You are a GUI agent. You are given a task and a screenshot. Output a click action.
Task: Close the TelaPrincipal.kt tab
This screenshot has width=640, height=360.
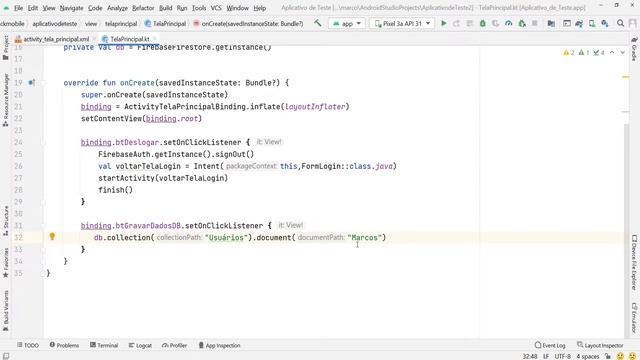(155, 39)
